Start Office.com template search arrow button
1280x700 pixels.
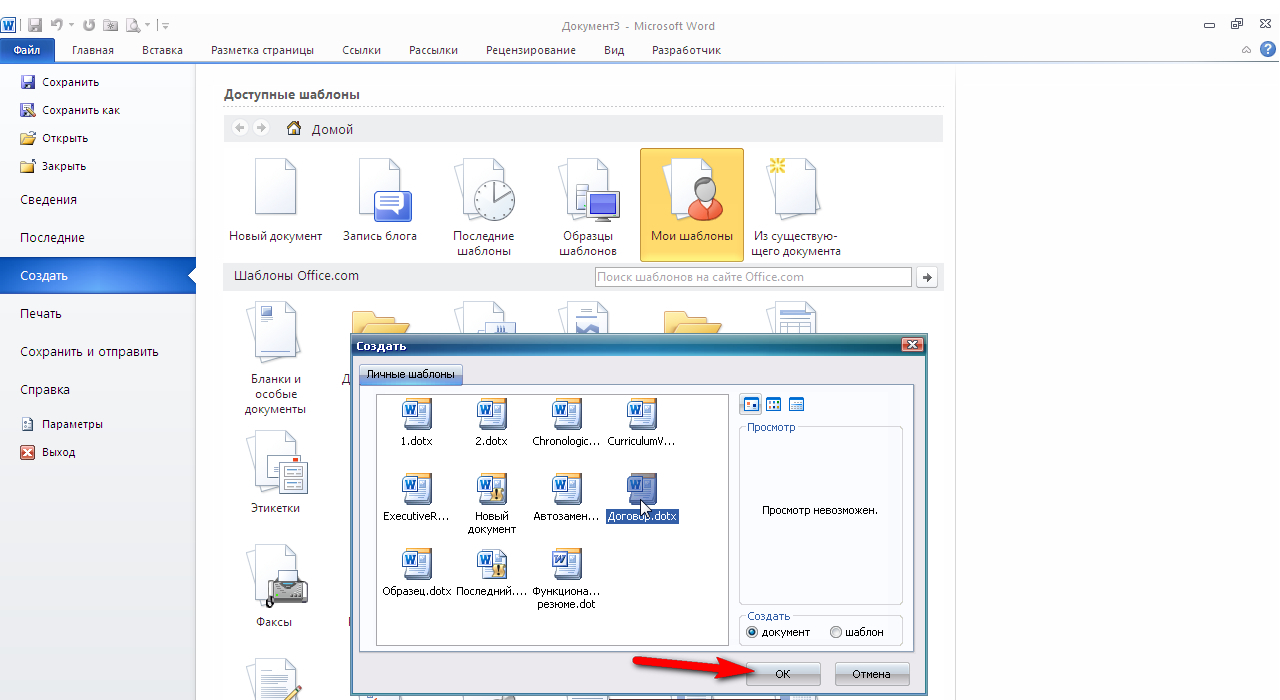927,277
